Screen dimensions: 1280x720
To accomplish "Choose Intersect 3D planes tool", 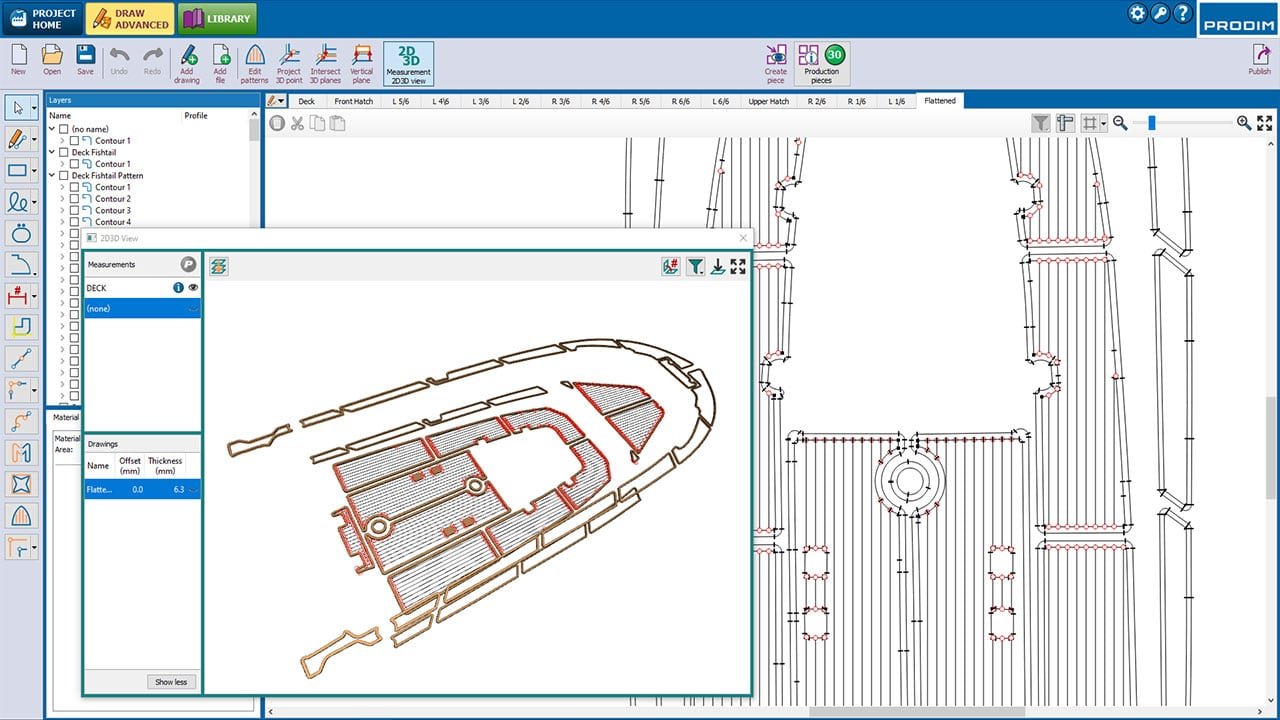I will coord(326,64).
